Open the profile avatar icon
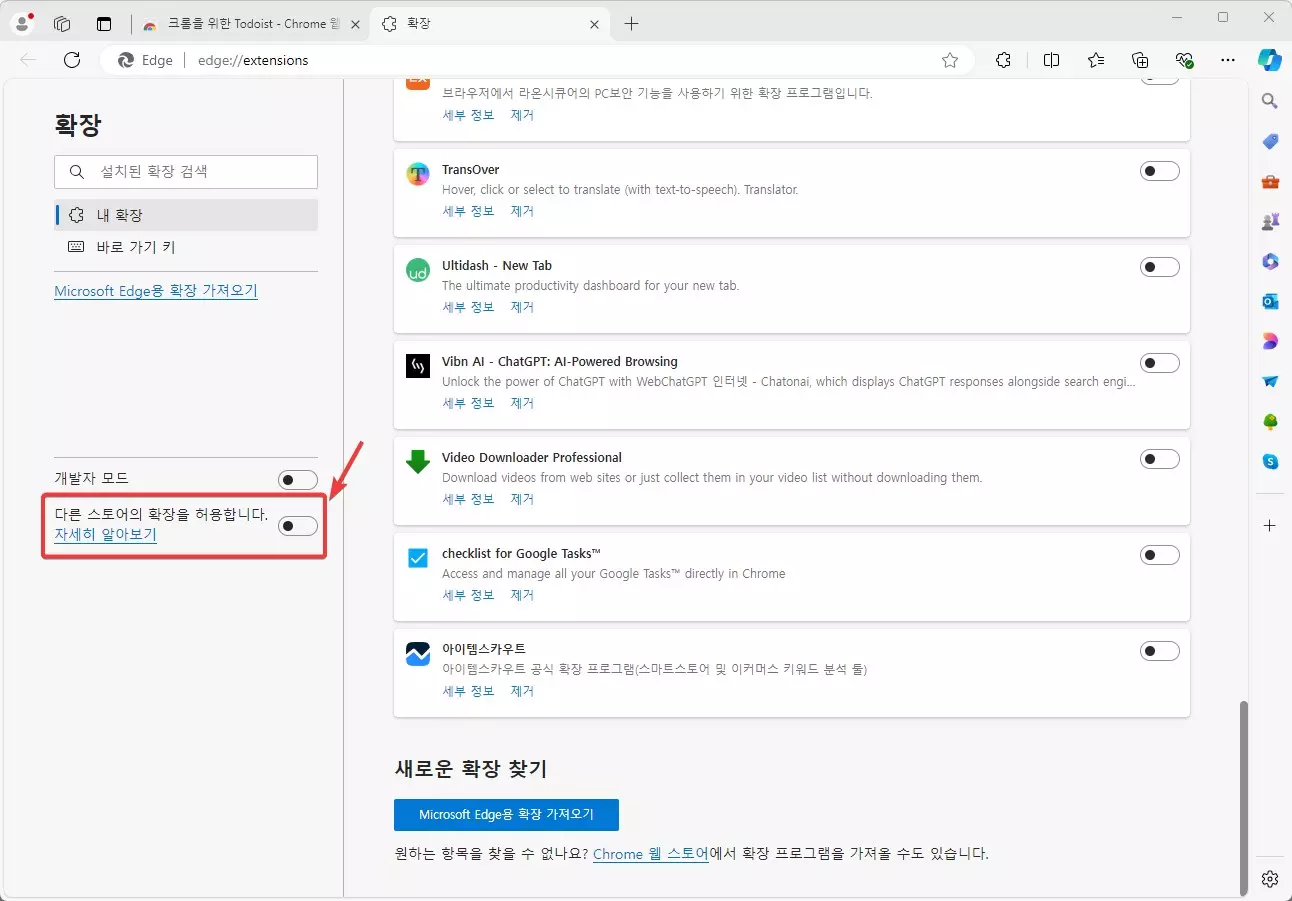Viewport: 1292px width, 901px height. (22, 23)
